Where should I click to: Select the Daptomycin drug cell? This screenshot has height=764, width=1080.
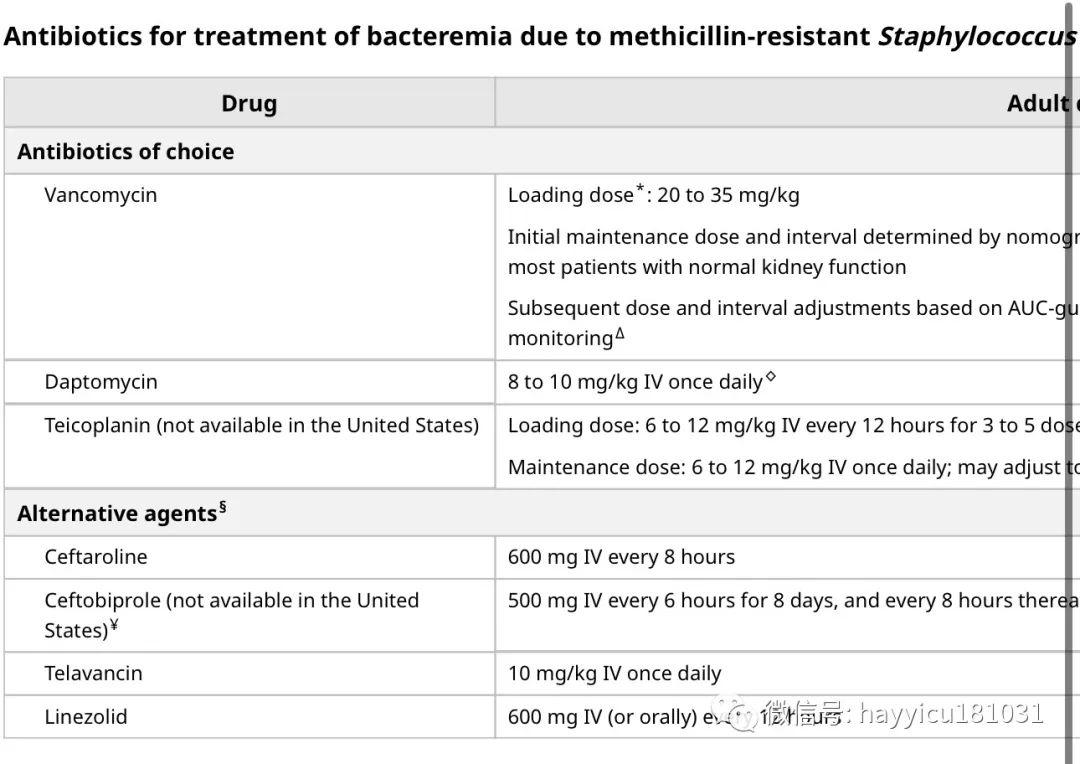[249, 382]
